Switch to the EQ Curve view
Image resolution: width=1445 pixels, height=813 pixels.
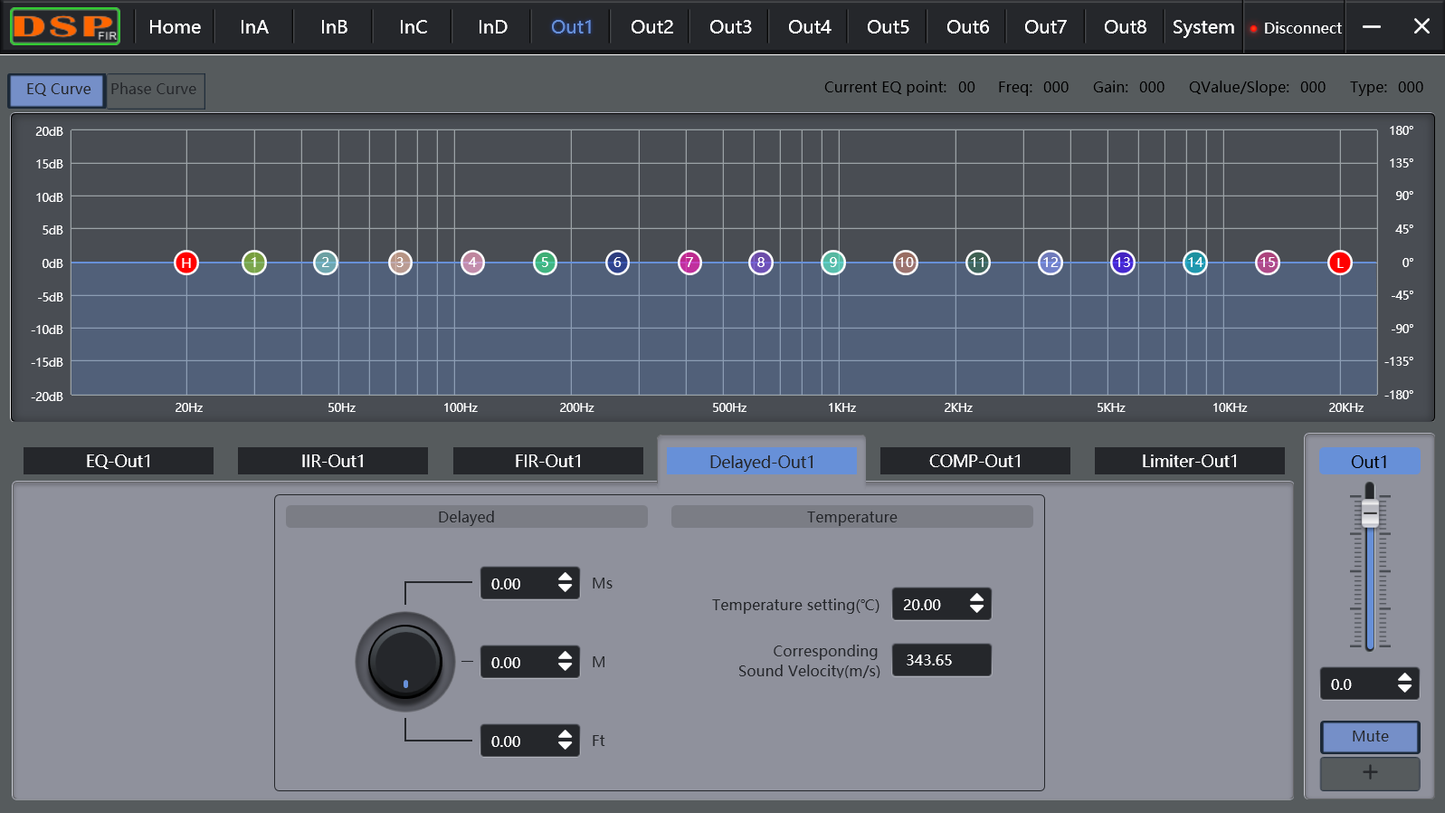(57, 89)
